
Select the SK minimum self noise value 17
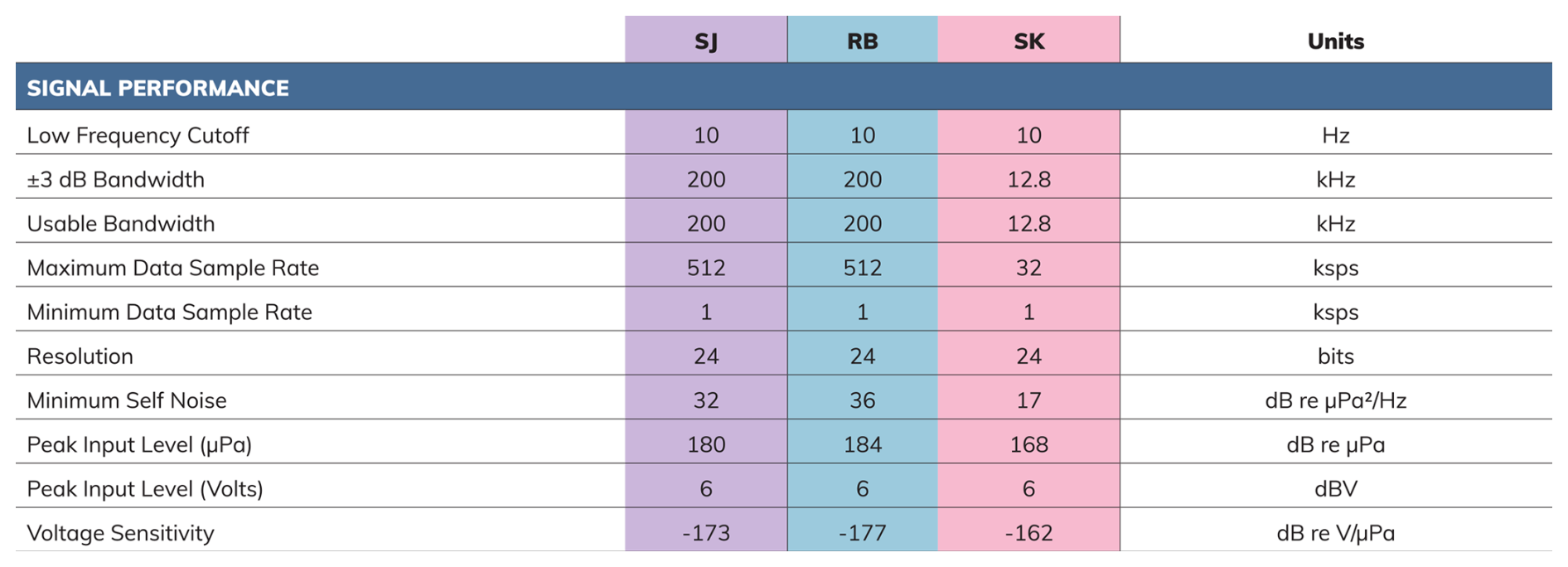[x=1028, y=400]
